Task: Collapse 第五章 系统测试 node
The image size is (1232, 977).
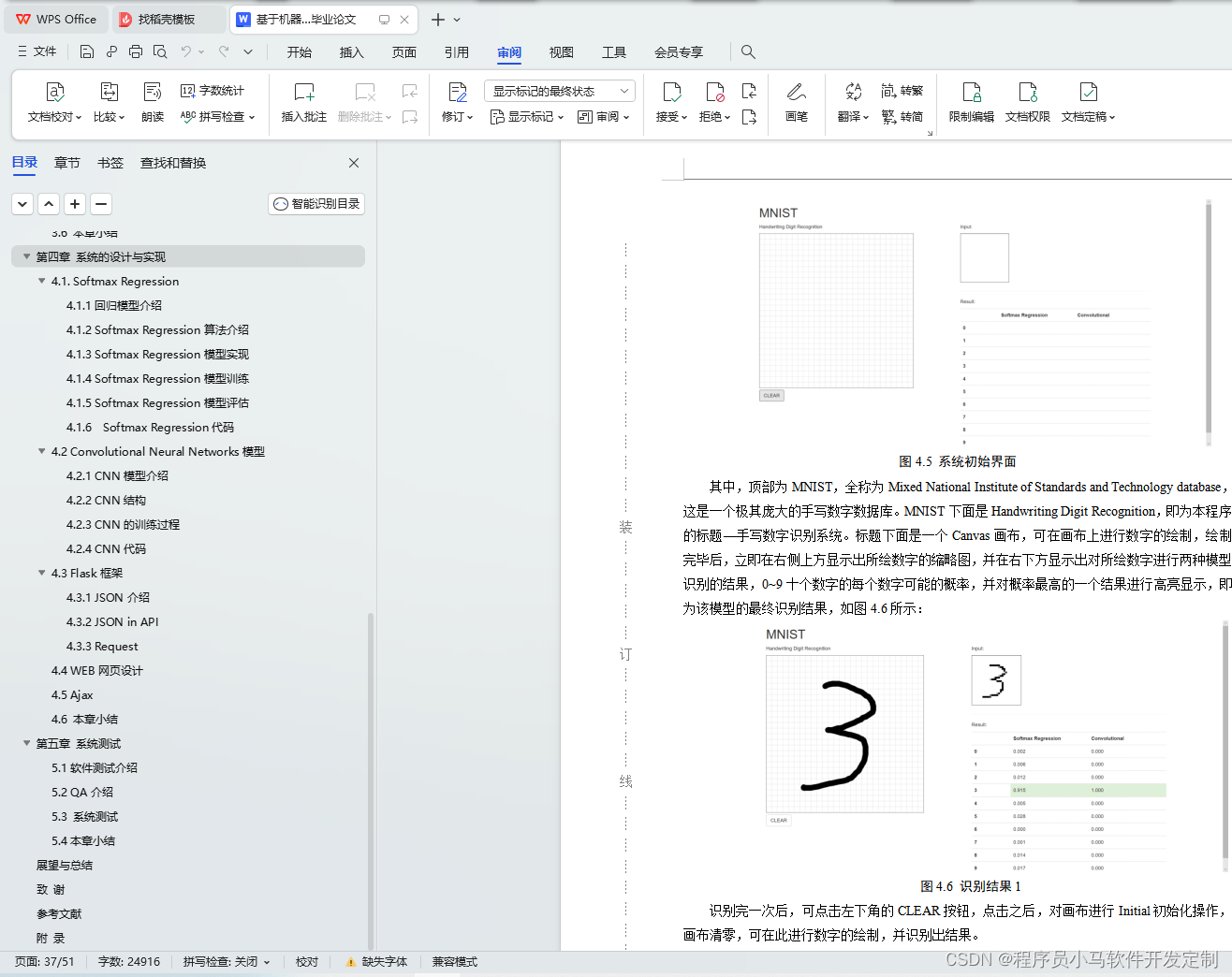Action: click(26, 743)
